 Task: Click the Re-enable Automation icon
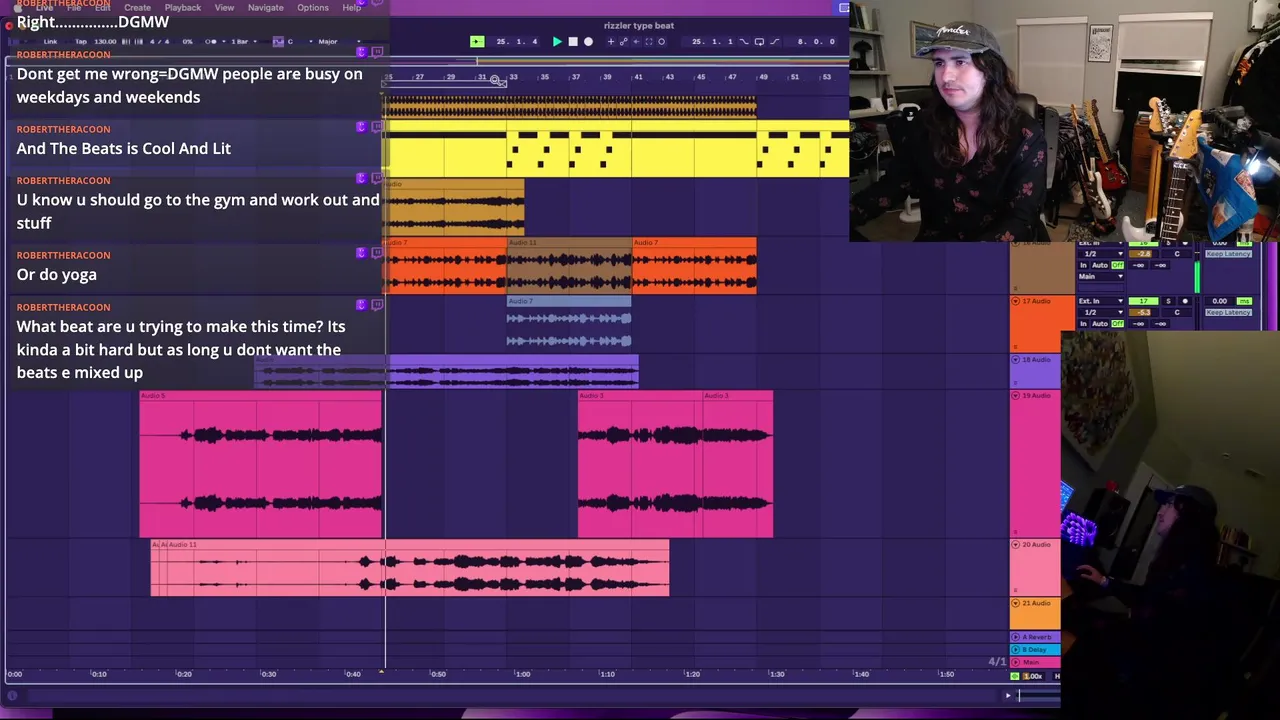point(636,41)
